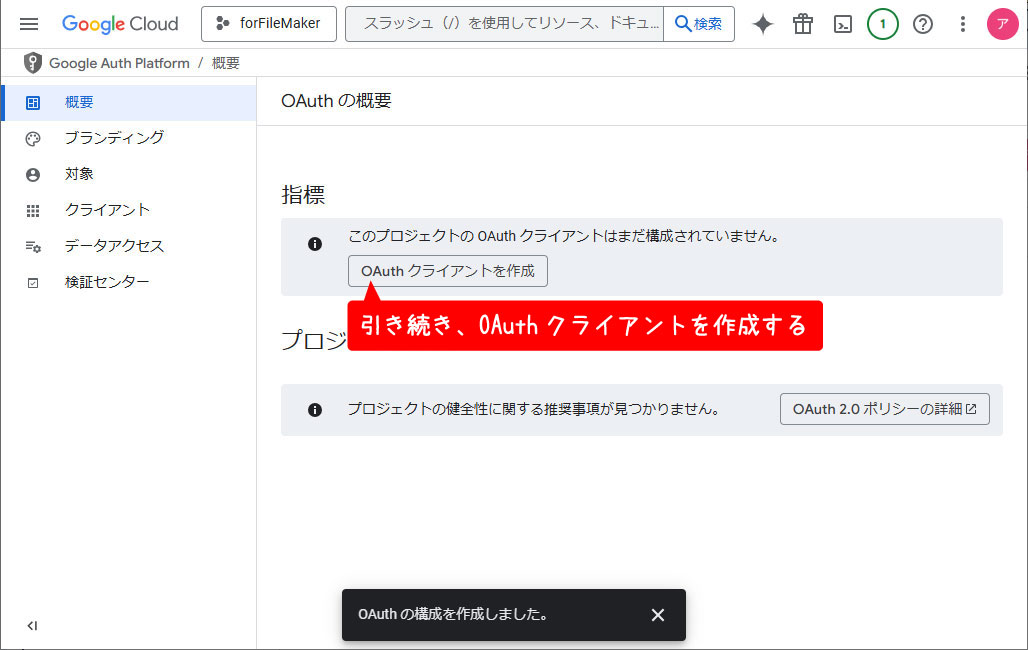
Task: Open the help question mark icon
Action: pyautogui.click(x=922, y=24)
